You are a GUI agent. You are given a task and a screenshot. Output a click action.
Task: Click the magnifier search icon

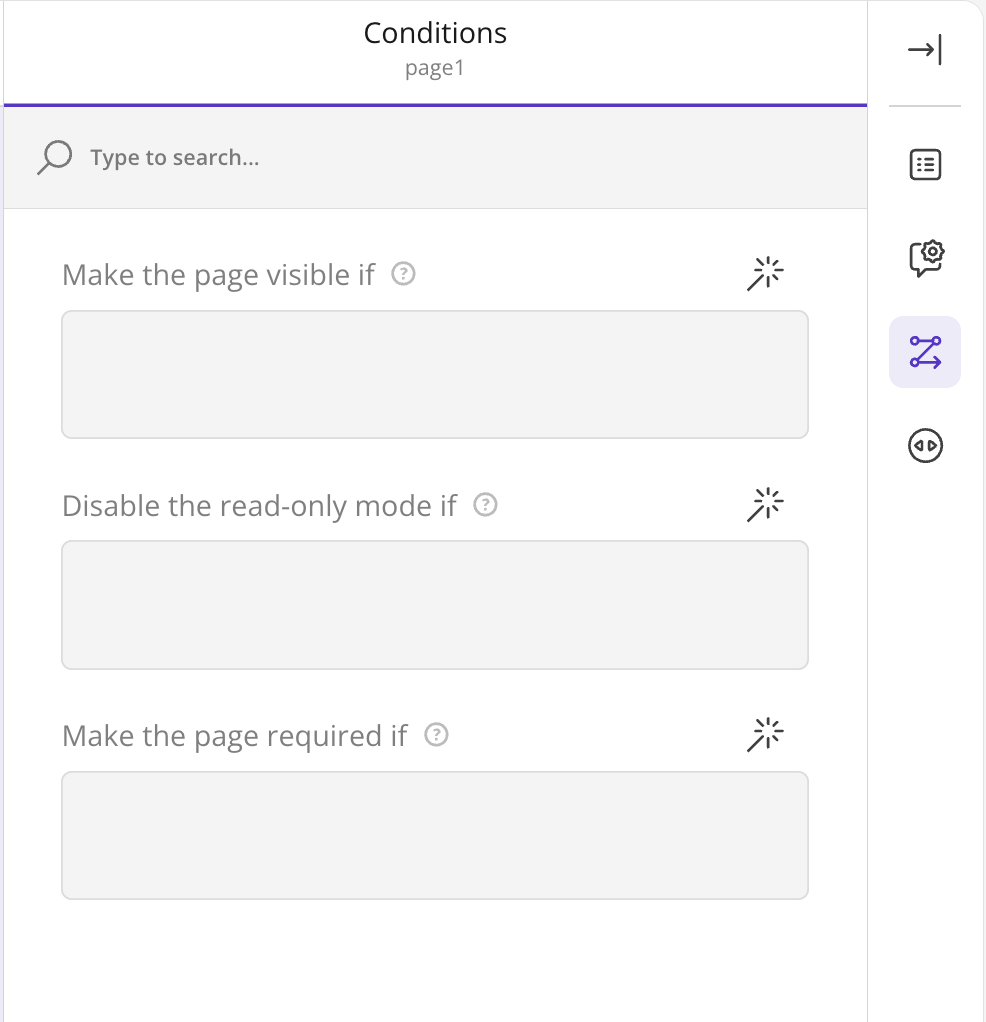pyautogui.click(x=55, y=157)
